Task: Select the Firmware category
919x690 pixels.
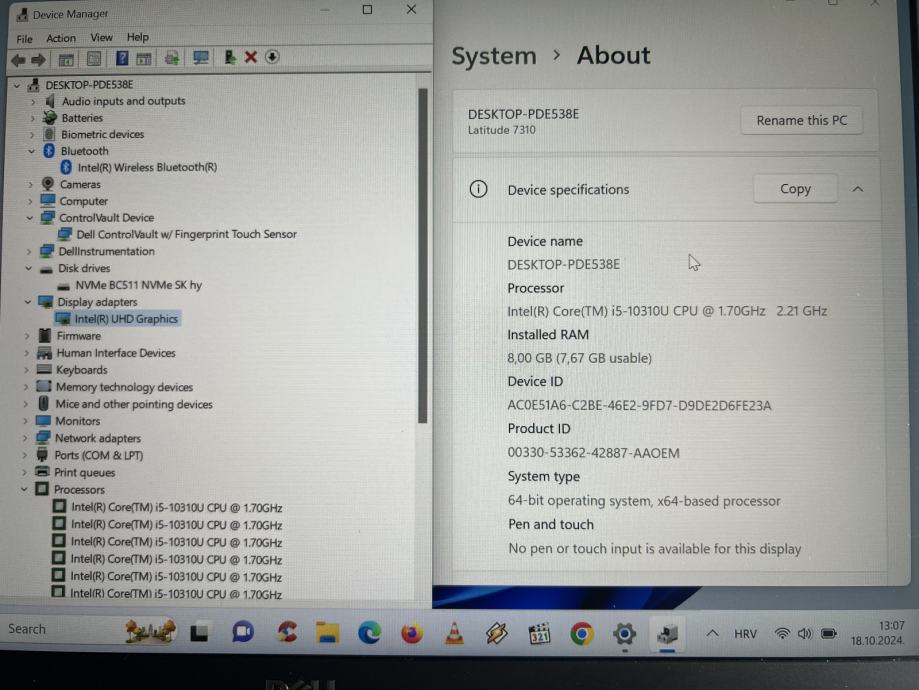Action: pos(79,336)
